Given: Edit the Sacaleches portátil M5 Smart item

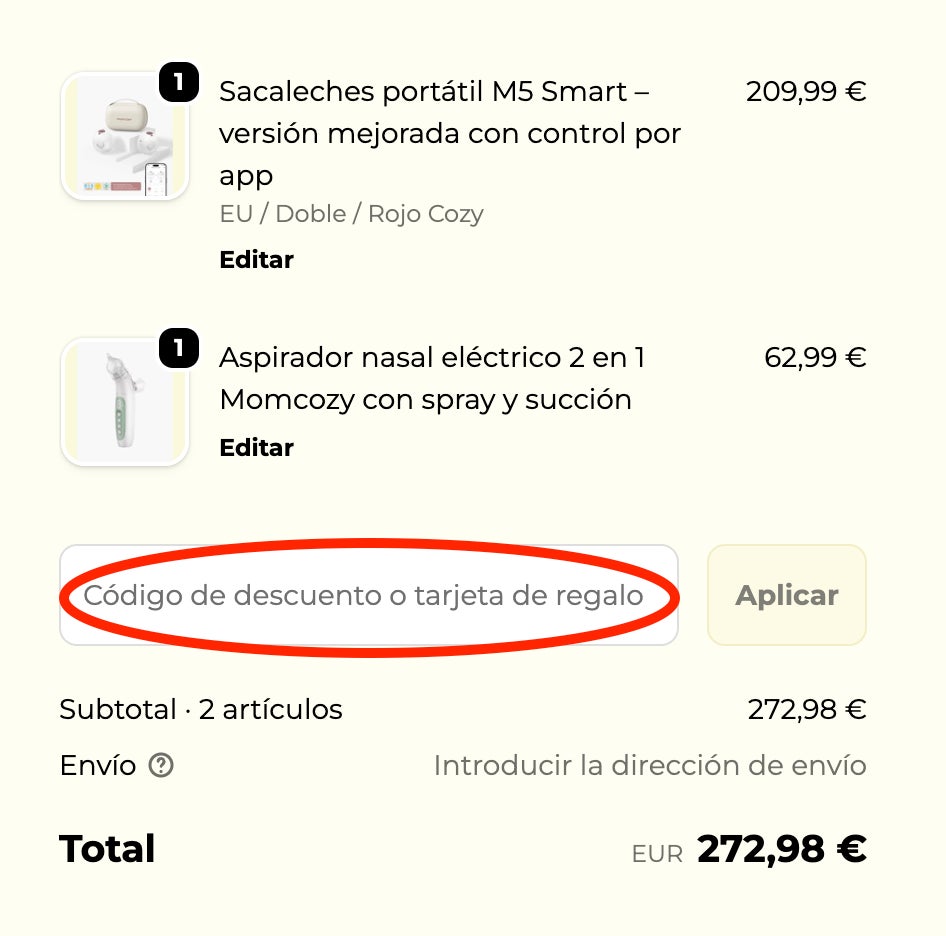Looking at the screenshot, I should [x=256, y=260].
